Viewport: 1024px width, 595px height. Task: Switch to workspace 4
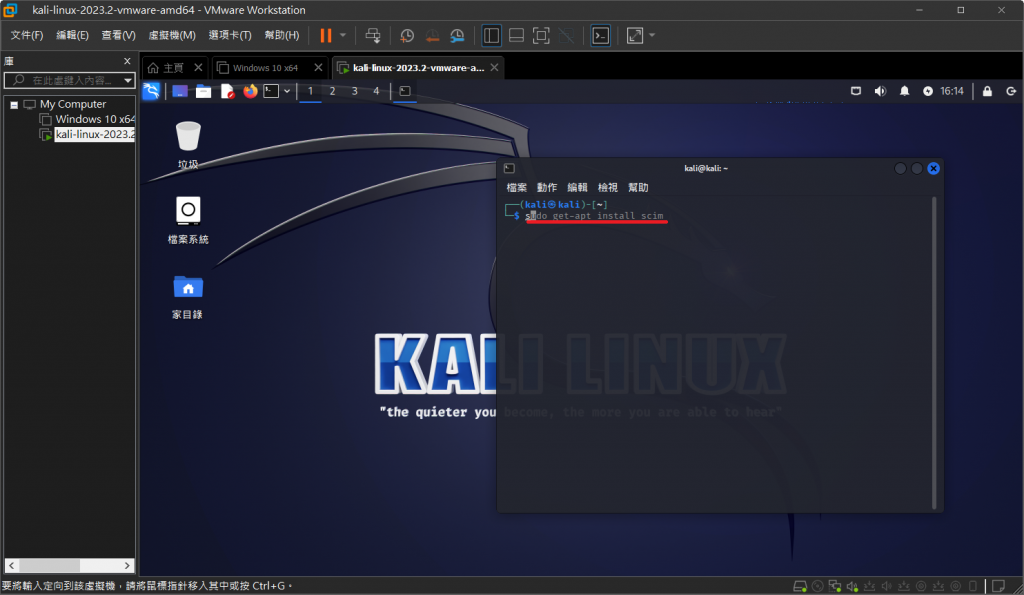pos(376,91)
